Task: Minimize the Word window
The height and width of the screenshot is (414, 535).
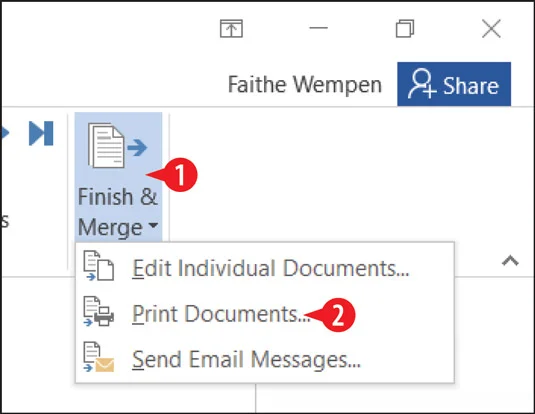Action: point(318,28)
